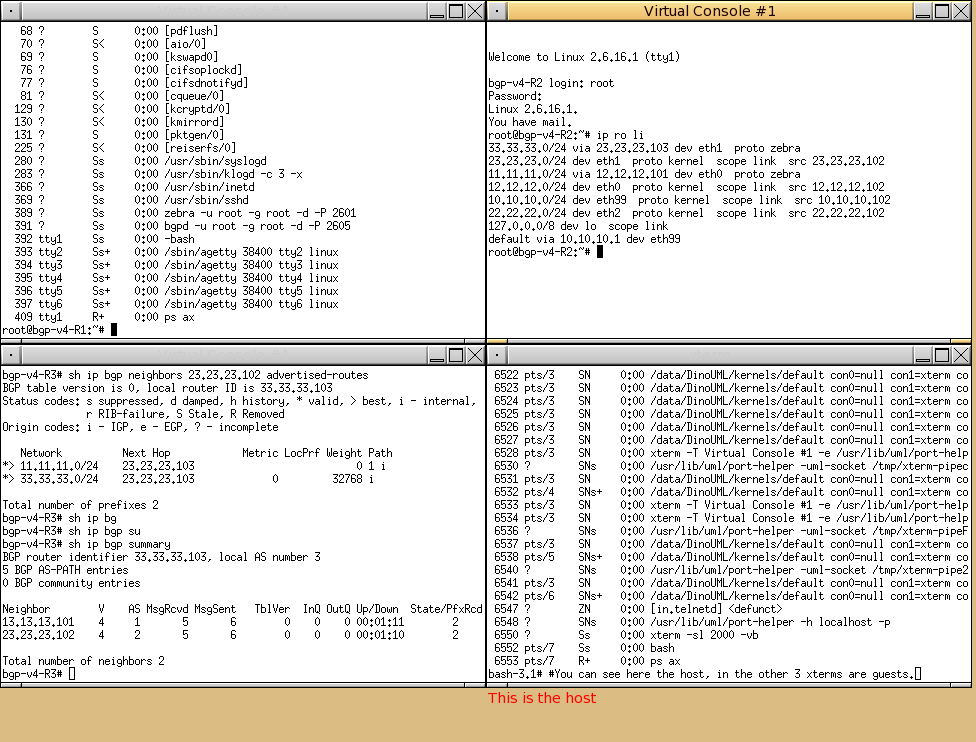Viewport: 976px width, 742px height.
Task: Maximize the bgp-v4-R1 terminal window
Action: 456,11
